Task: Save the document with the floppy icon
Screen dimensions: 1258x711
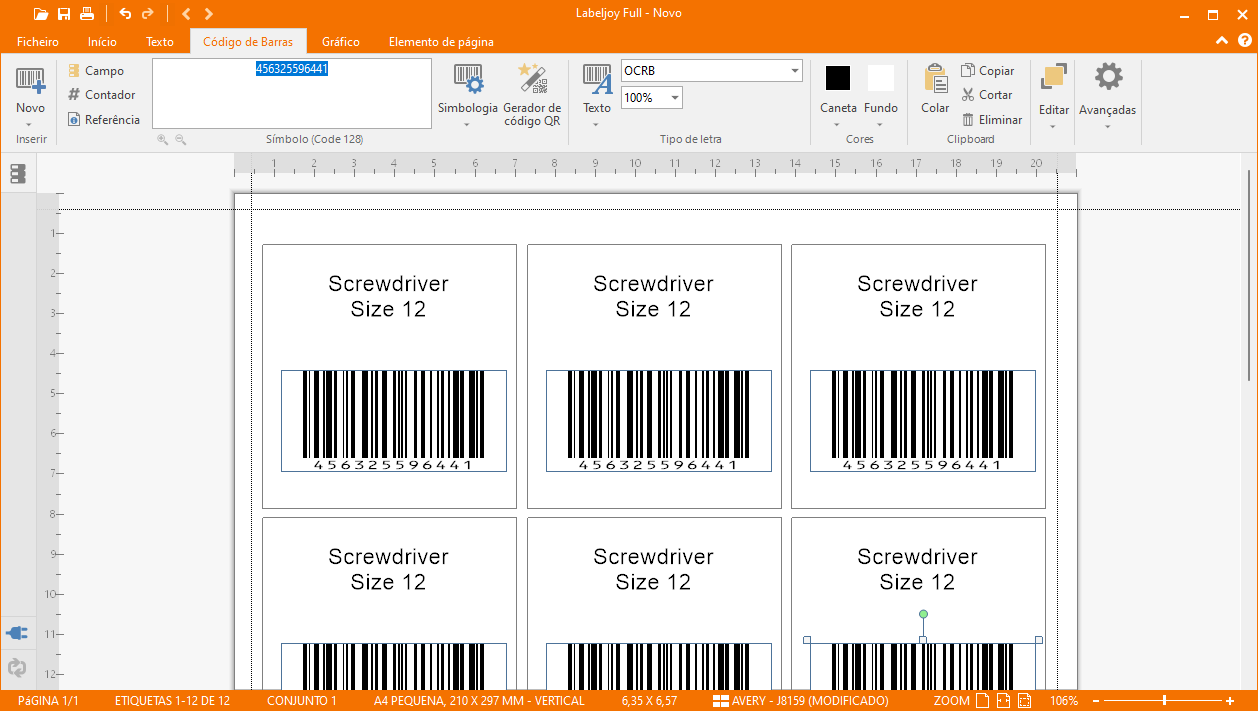Action: pos(64,14)
